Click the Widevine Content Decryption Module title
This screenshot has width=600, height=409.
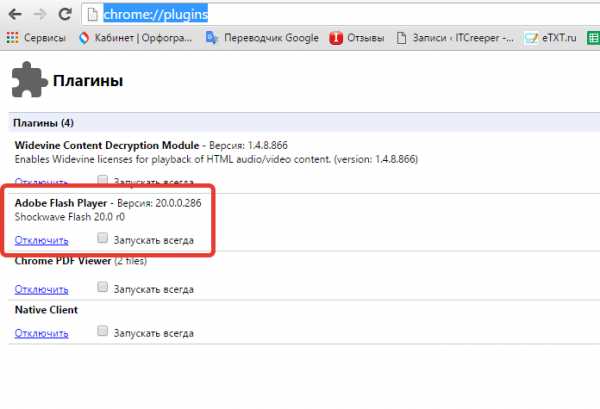coord(107,145)
